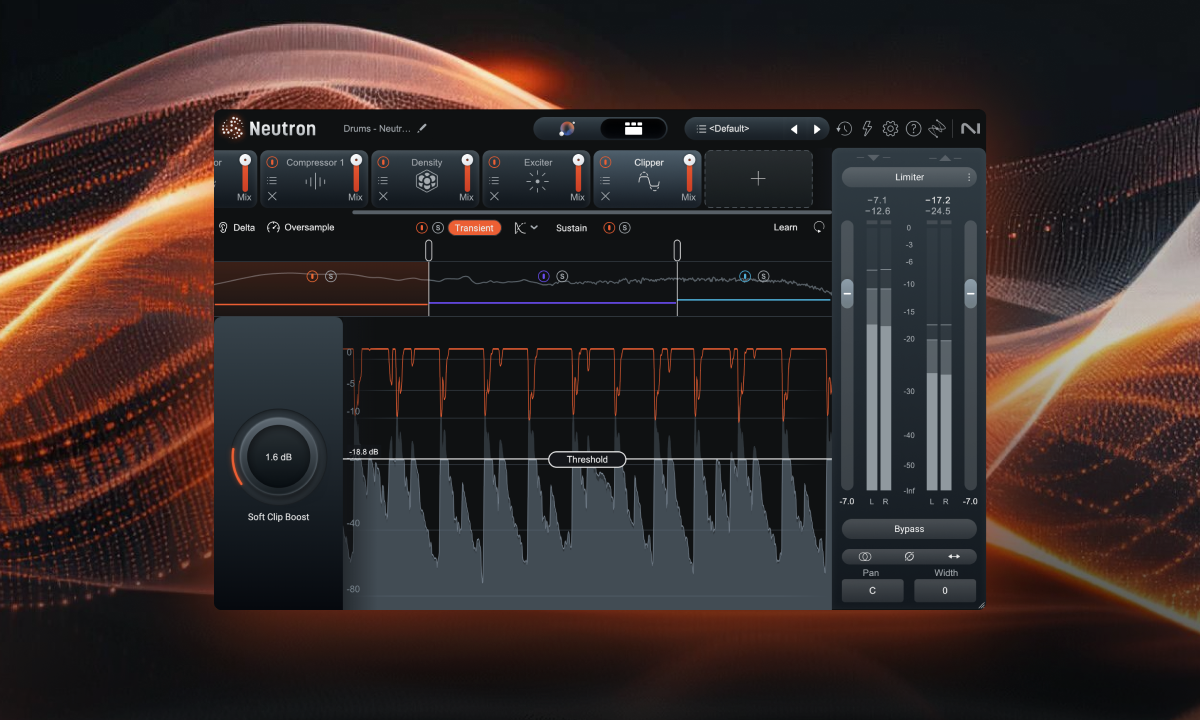Remove the Compressor 1 module

point(272,197)
